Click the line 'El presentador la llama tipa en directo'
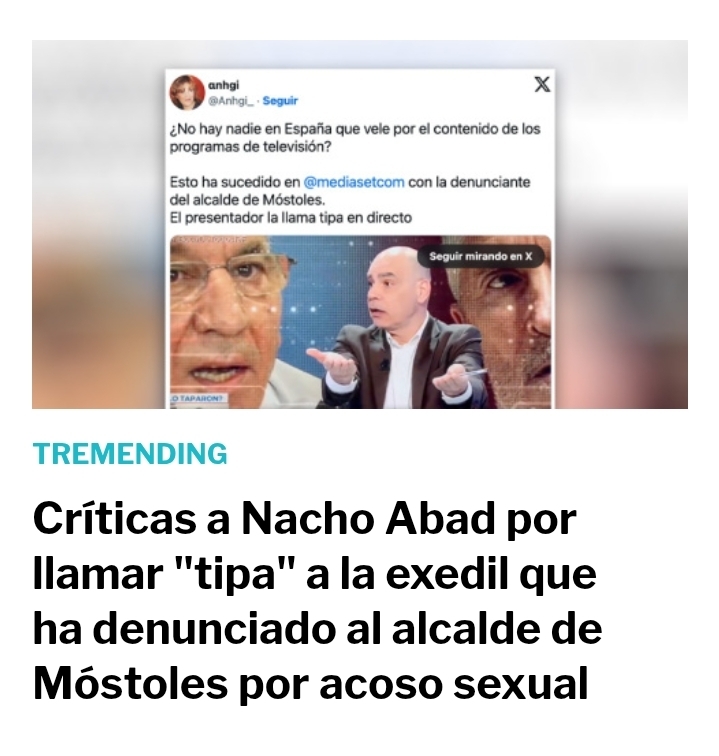The image size is (719, 756). (x=291, y=218)
